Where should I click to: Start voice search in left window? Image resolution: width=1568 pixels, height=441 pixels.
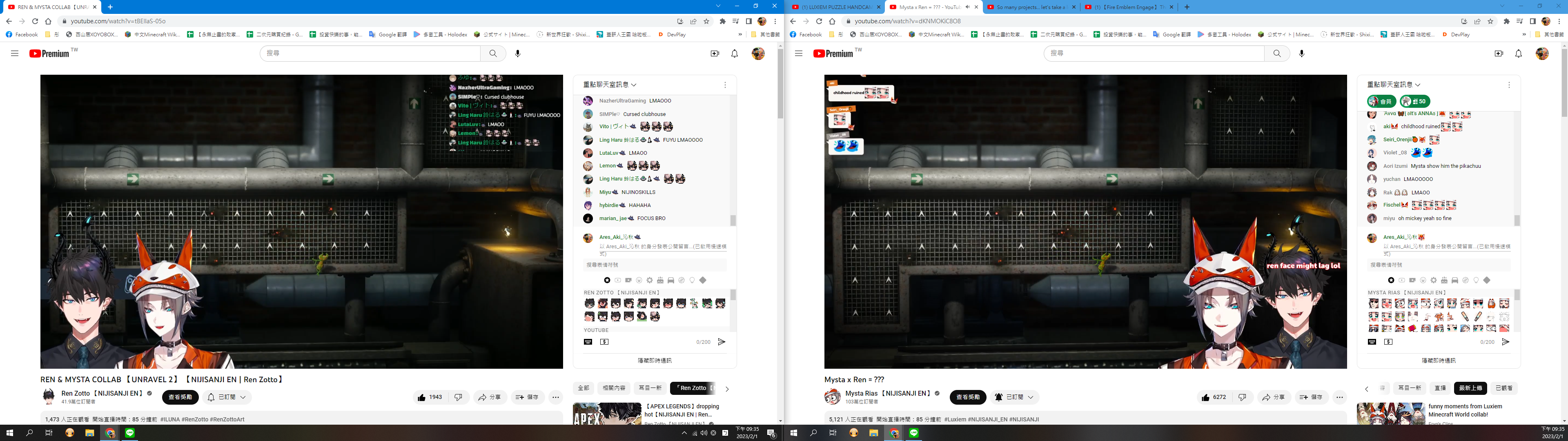click(518, 53)
